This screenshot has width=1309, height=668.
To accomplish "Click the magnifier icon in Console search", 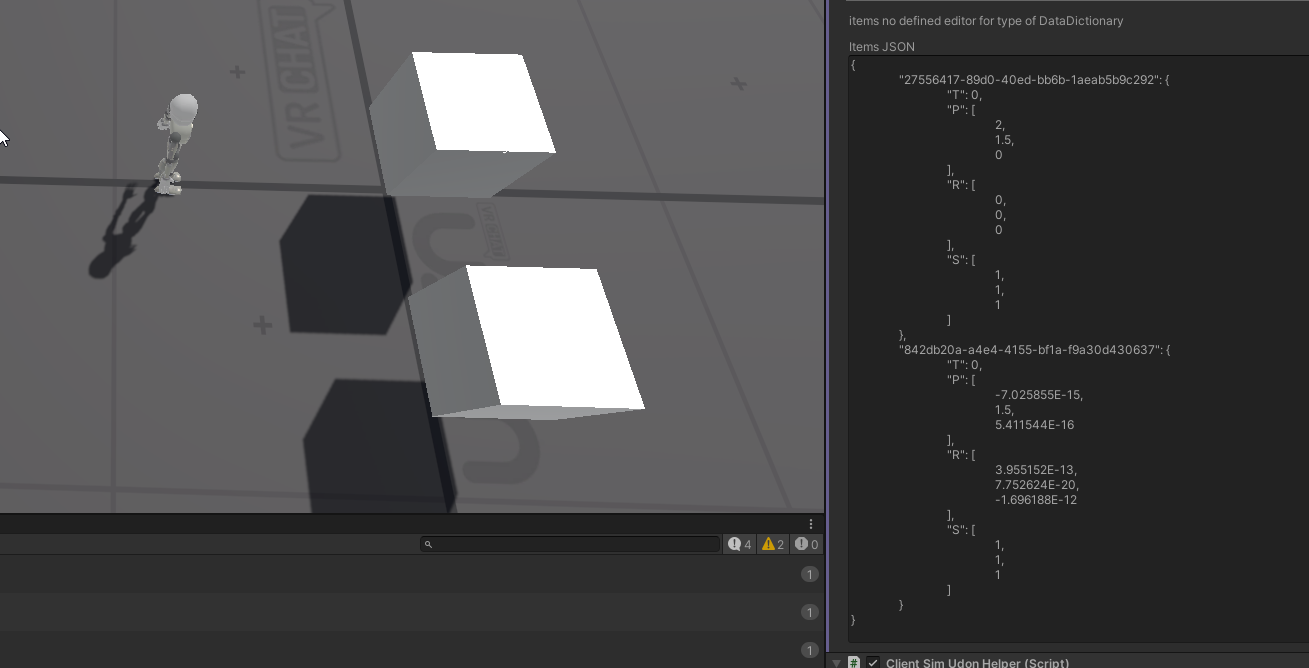I will point(428,544).
